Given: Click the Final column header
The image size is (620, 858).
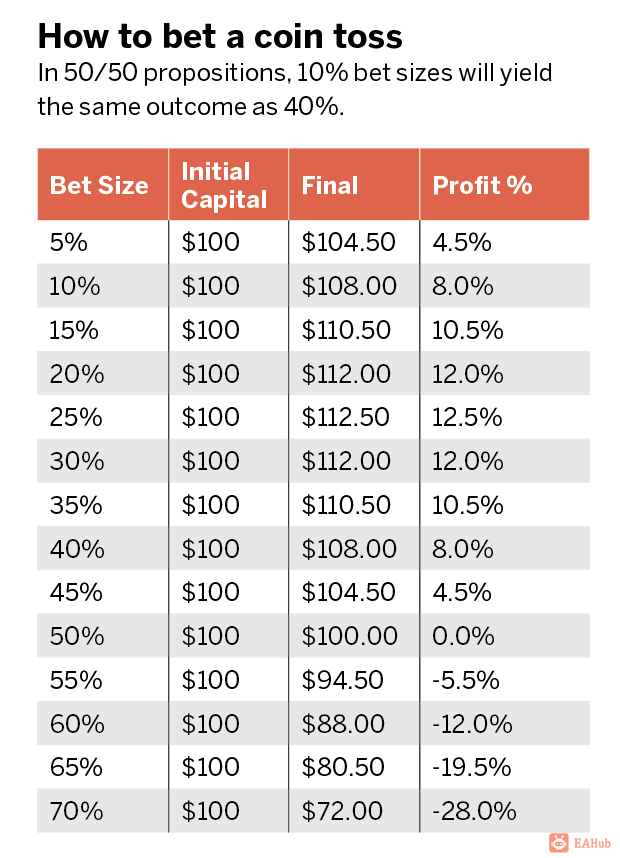Looking at the screenshot, I should click(x=330, y=185).
